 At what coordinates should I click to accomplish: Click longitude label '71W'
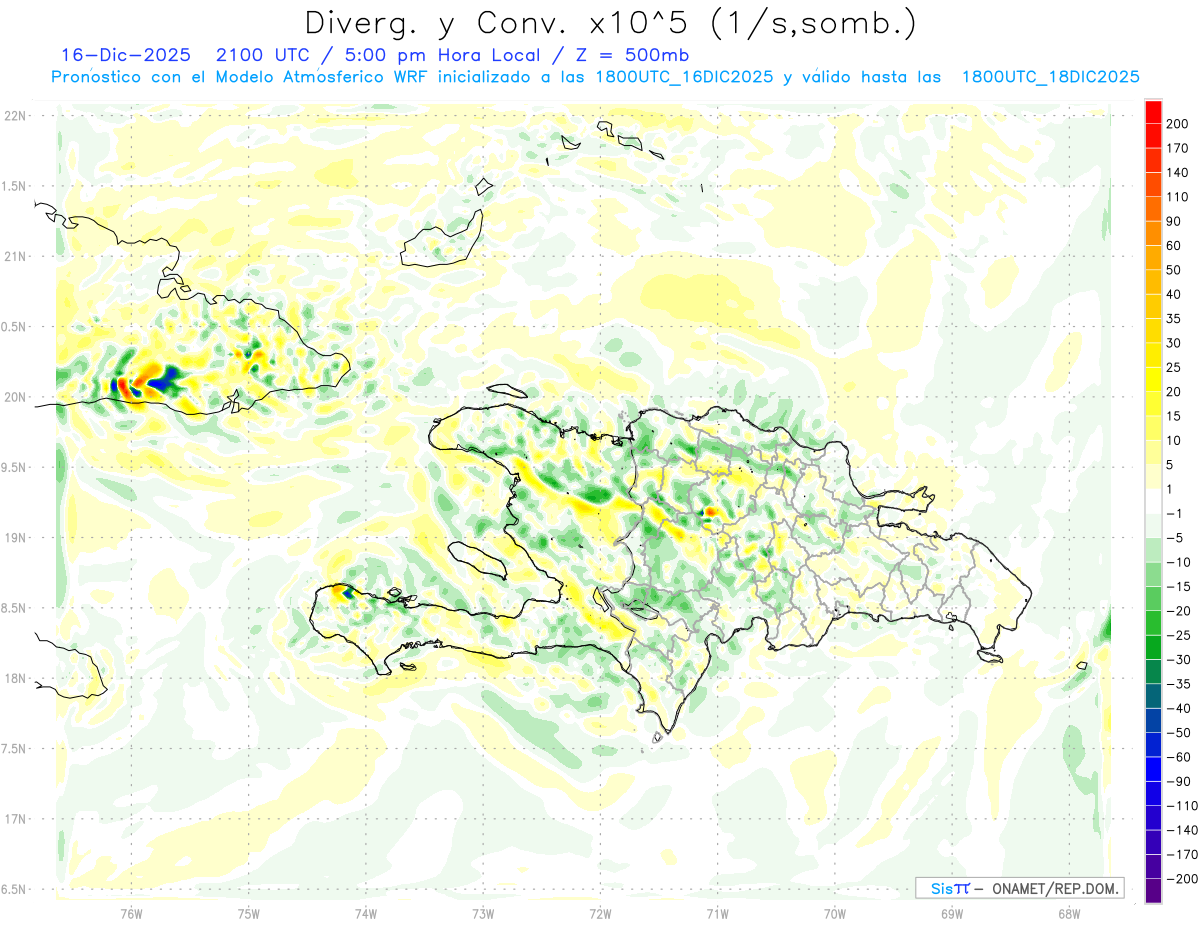(717, 914)
